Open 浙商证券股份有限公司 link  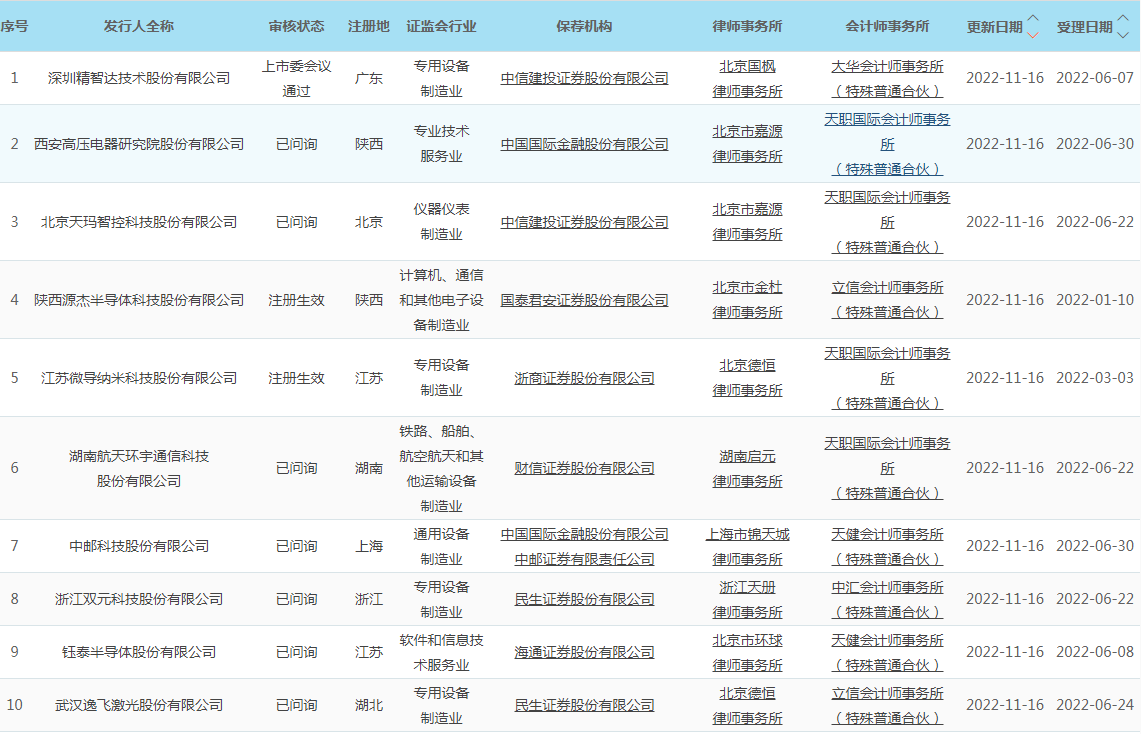[584, 378]
